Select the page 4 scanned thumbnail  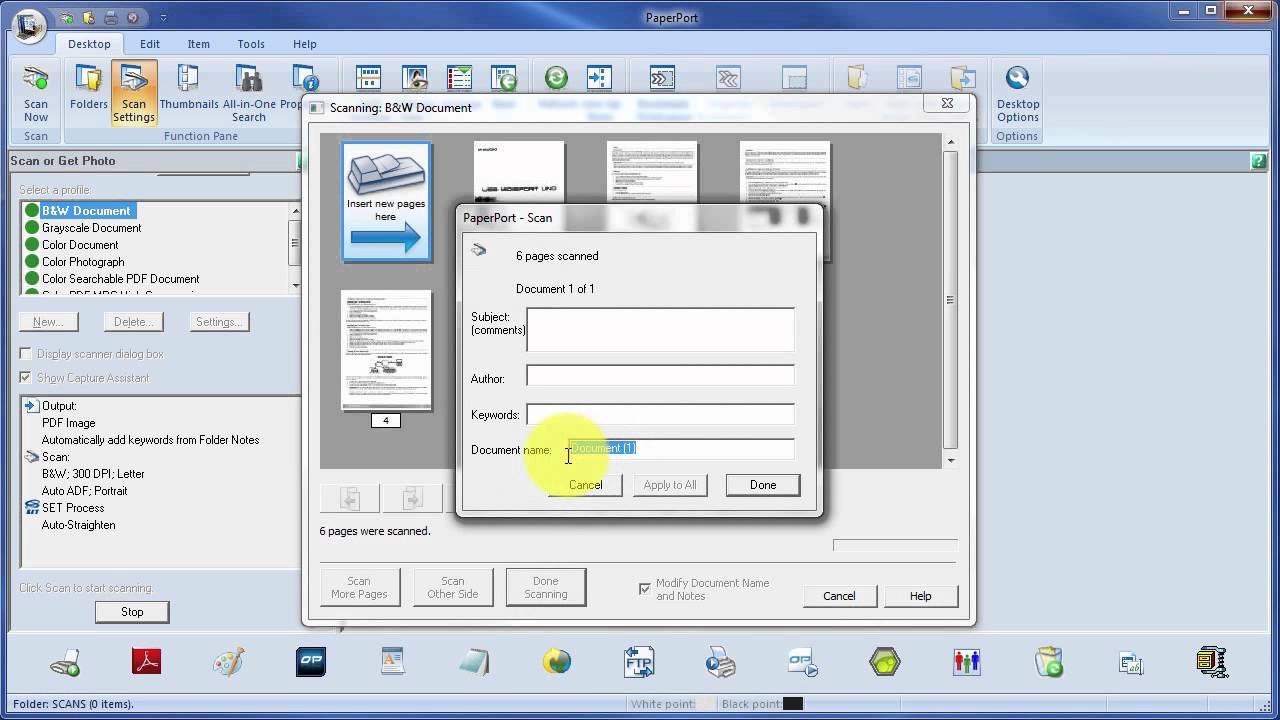(x=386, y=351)
